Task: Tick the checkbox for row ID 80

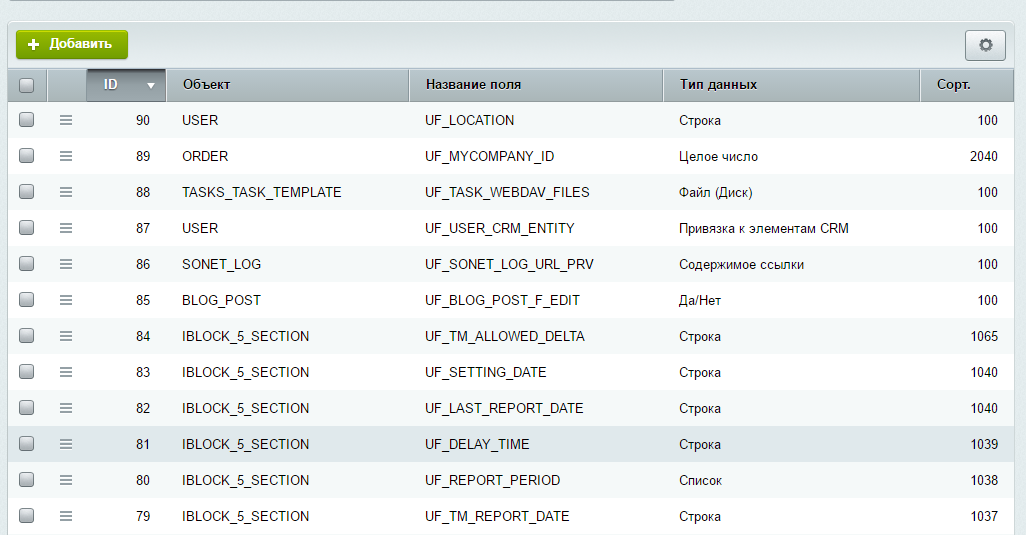Action: point(27,480)
